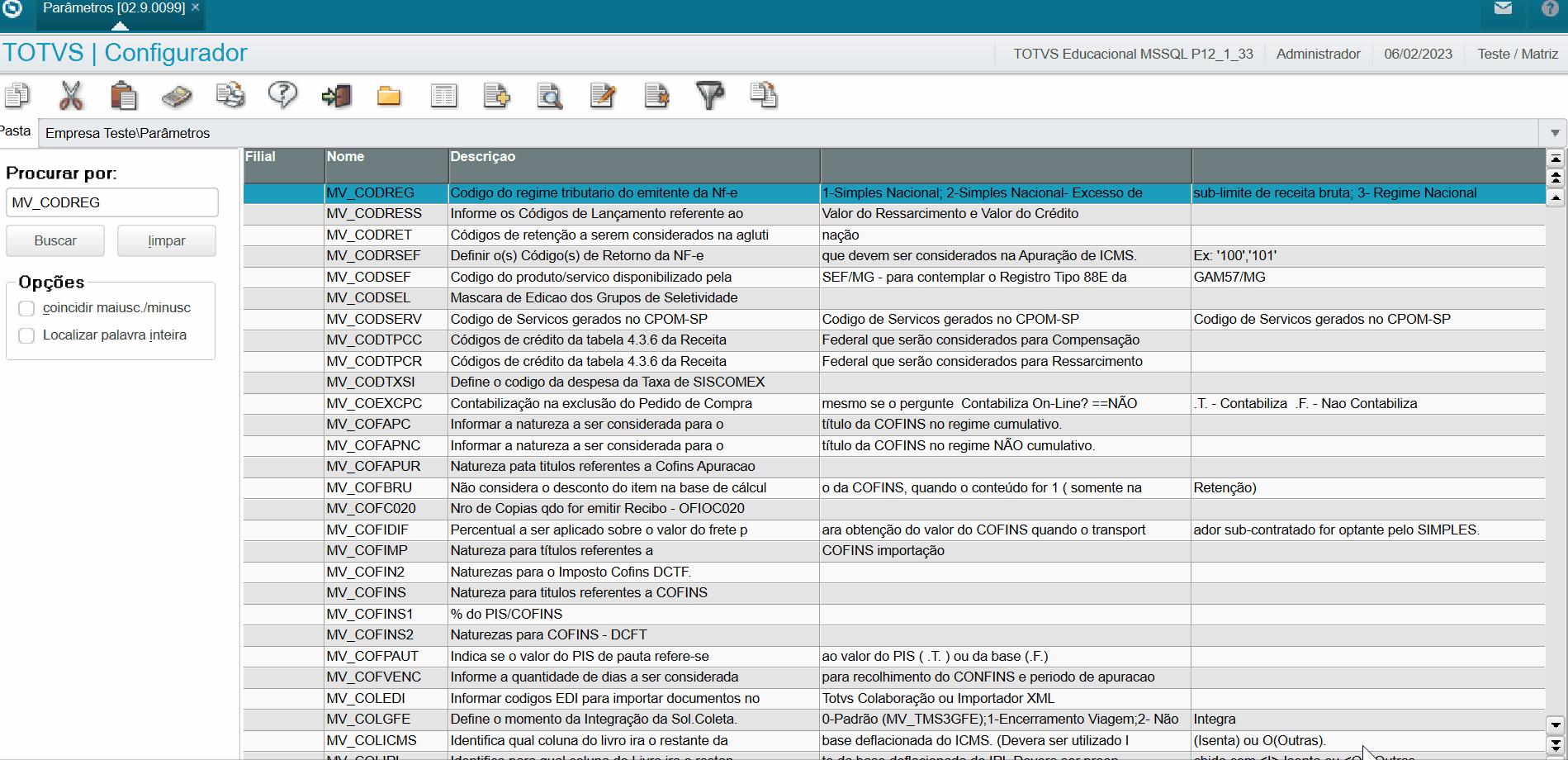Viewport: 1568px width, 760px height.
Task: Select the MV_COFC020 parameter row
Action: point(894,509)
